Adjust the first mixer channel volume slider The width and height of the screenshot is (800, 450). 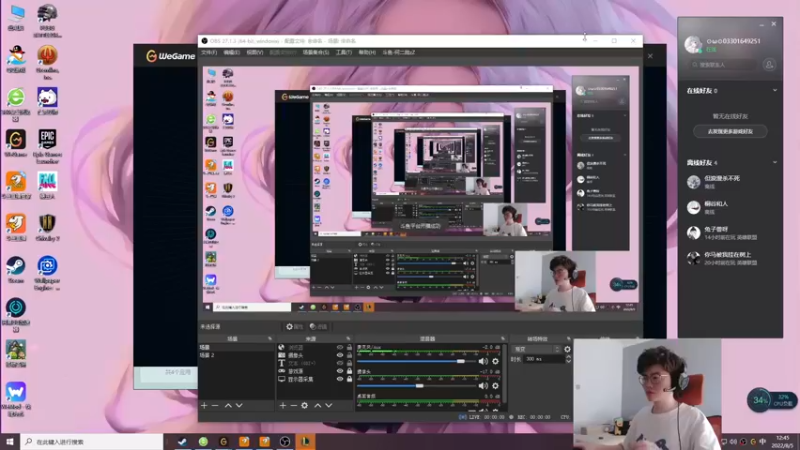click(461, 361)
